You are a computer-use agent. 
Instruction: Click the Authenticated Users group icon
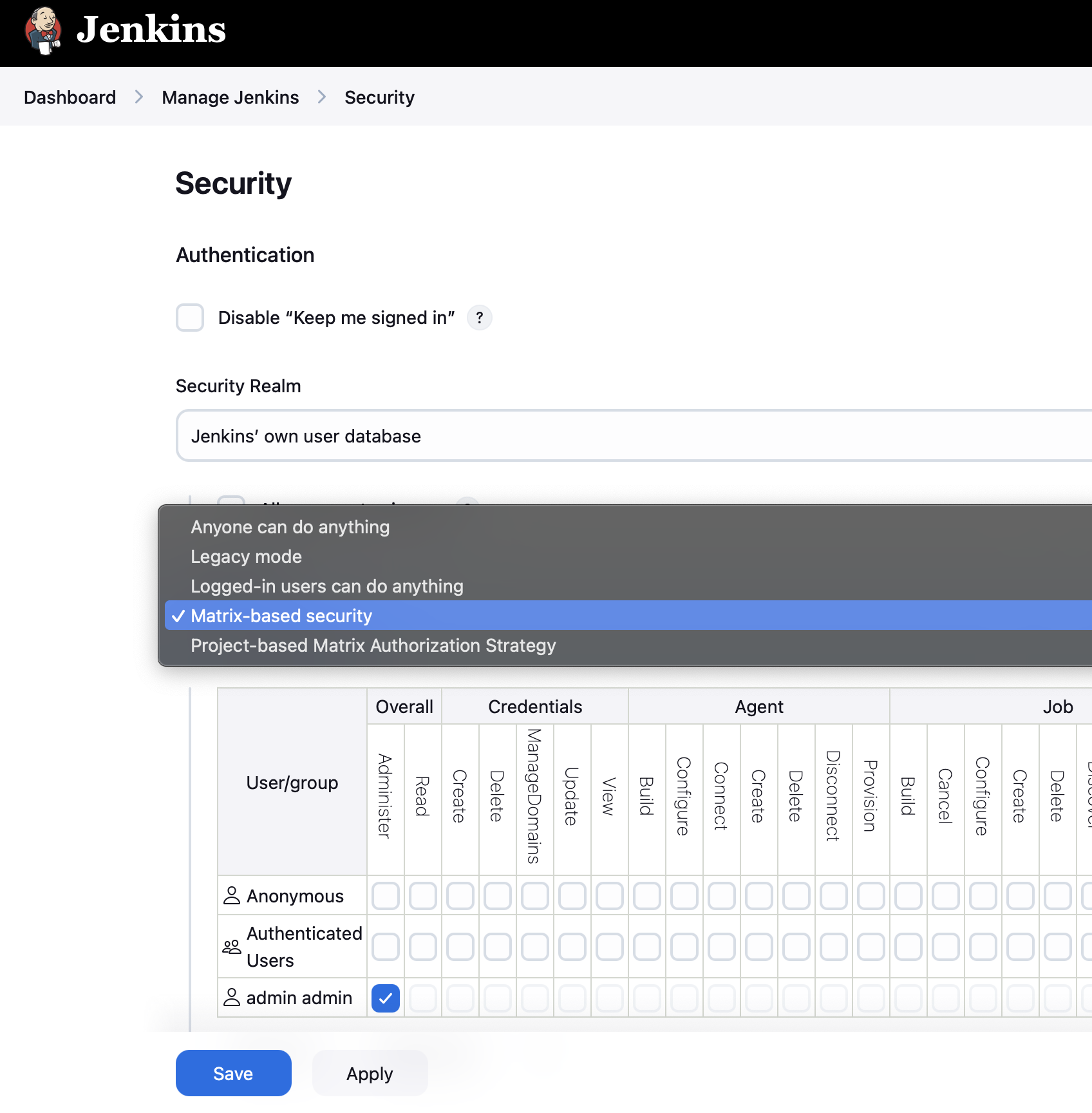point(232,947)
